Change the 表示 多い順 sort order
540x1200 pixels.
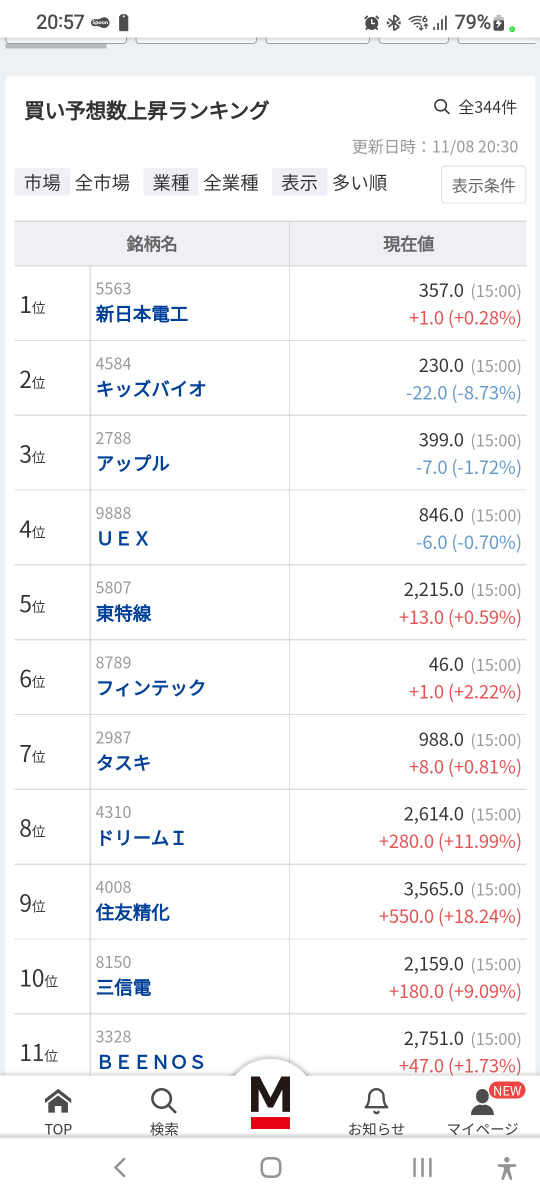pyautogui.click(x=332, y=183)
